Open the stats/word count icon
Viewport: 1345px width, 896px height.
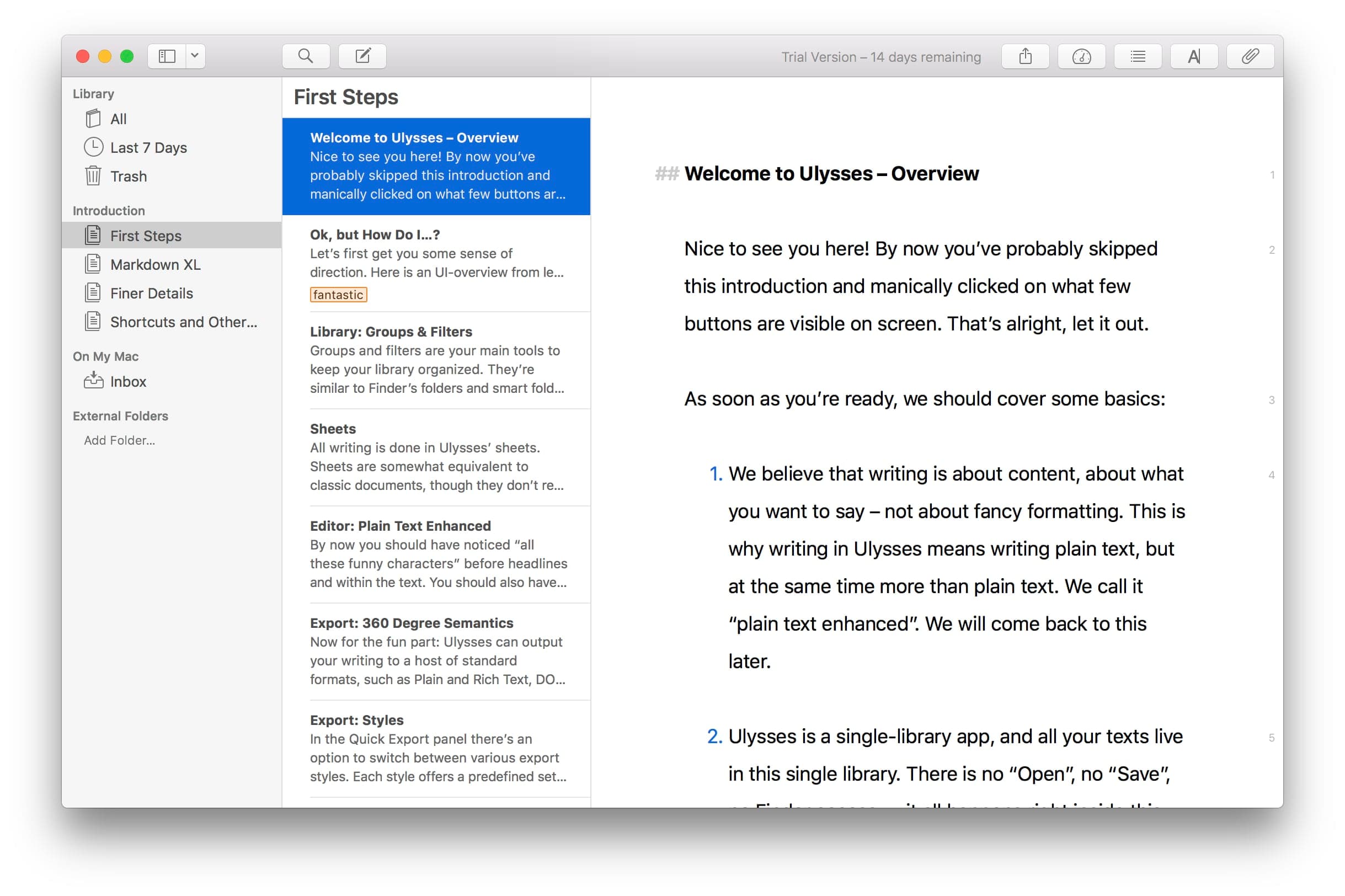pos(1082,56)
